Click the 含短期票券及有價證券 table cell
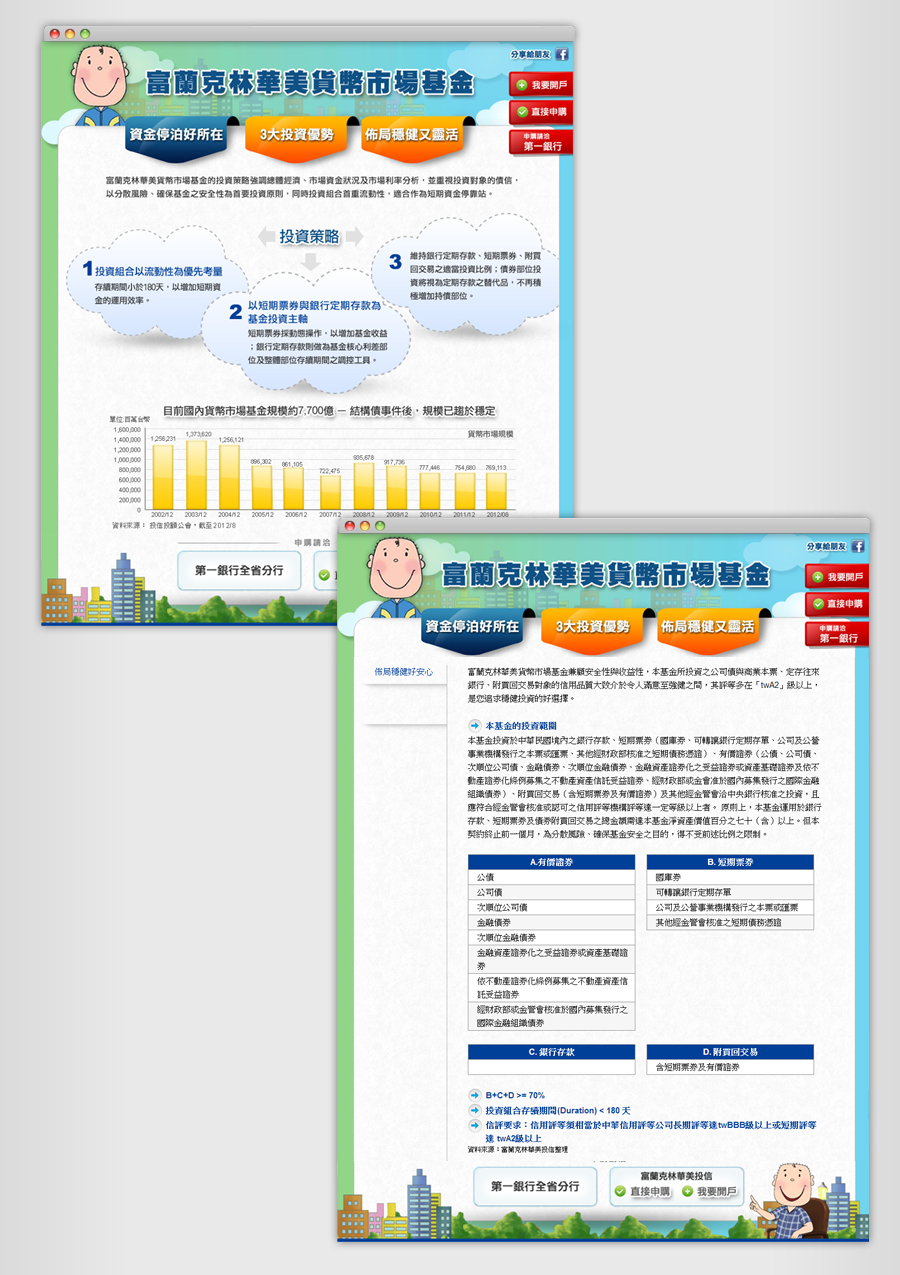This screenshot has height=1275, width=900. pyautogui.click(x=730, y=1067)
